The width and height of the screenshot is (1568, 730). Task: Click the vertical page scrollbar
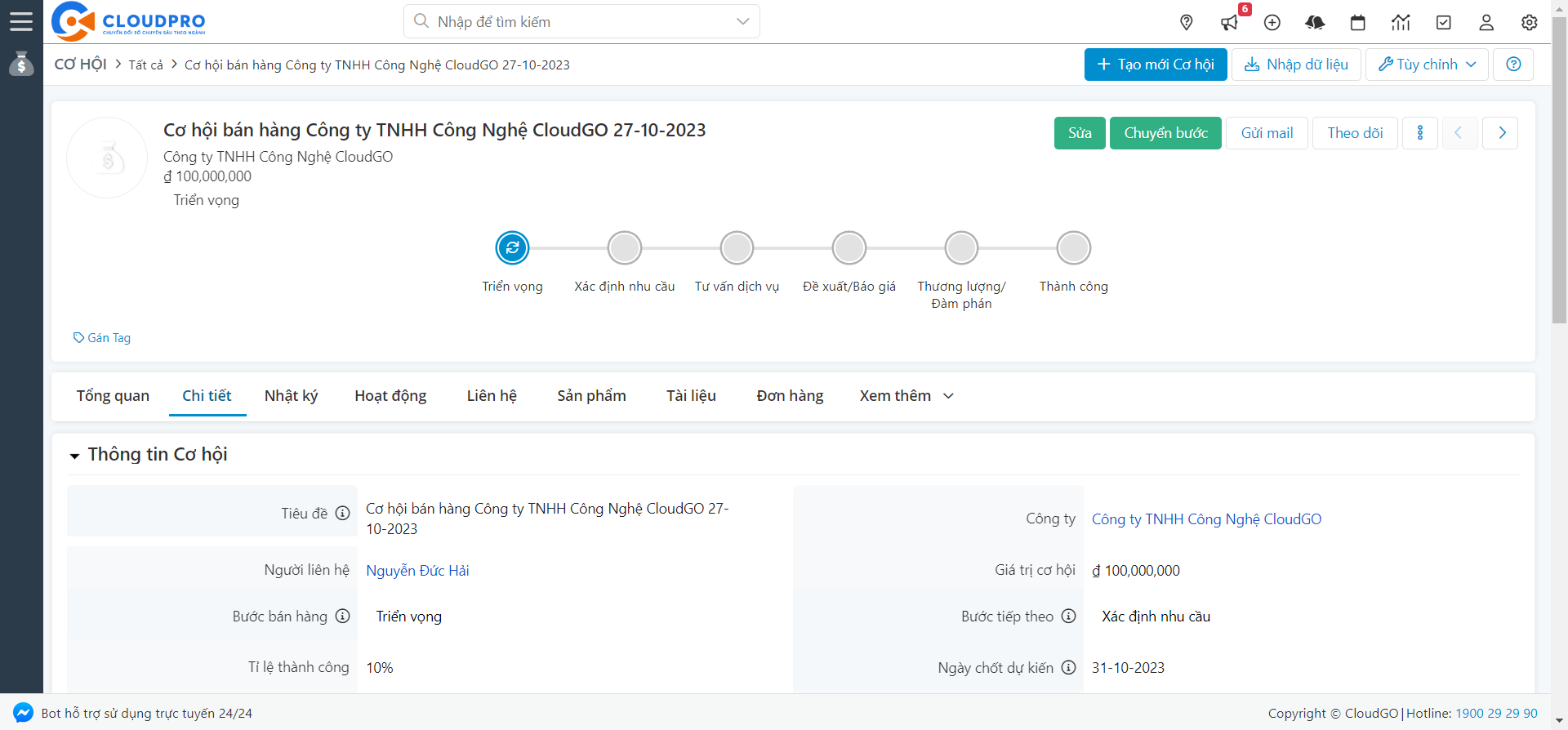(x=1559, y=171)
